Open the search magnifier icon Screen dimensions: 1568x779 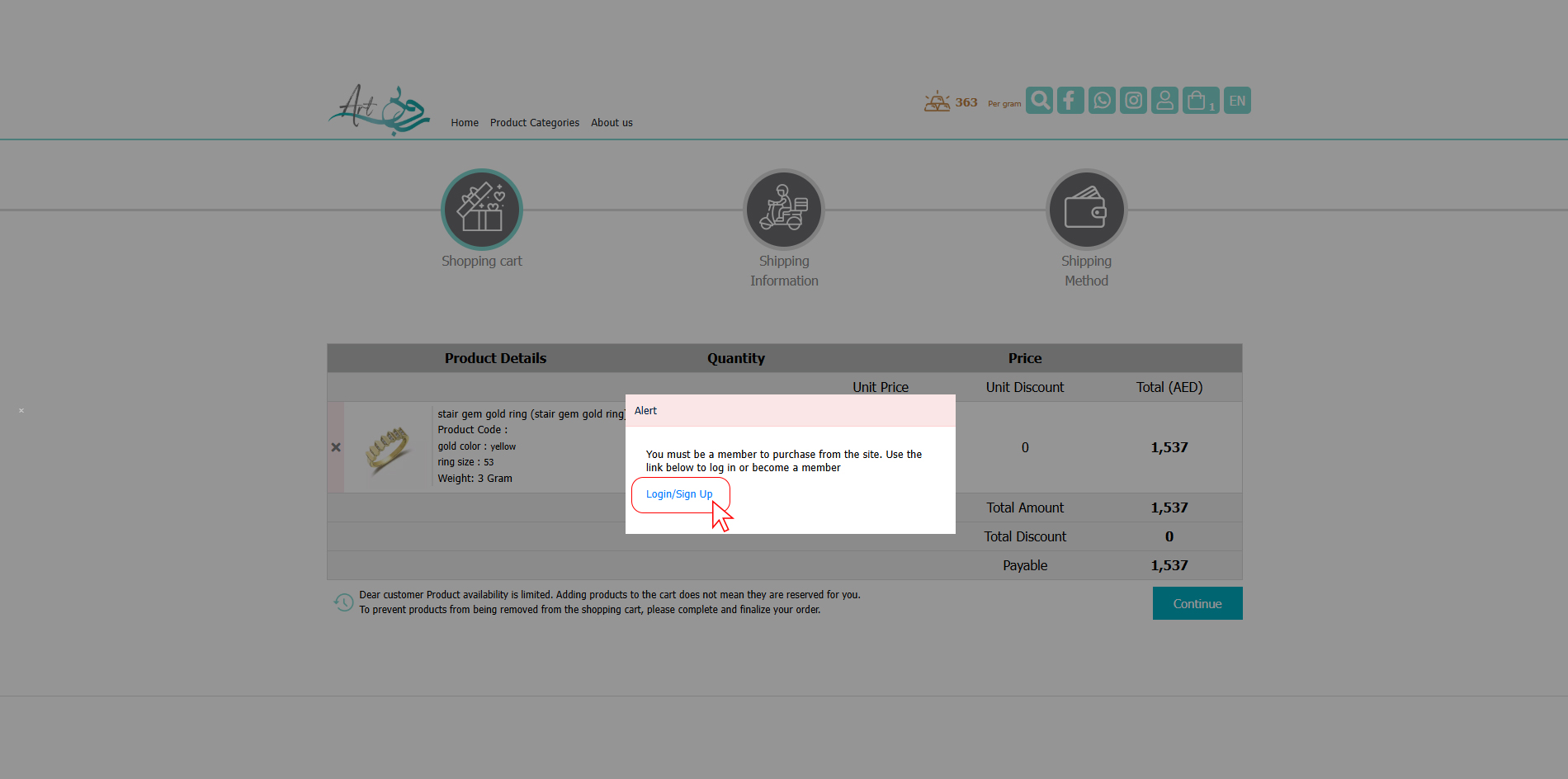(1039, 101)
